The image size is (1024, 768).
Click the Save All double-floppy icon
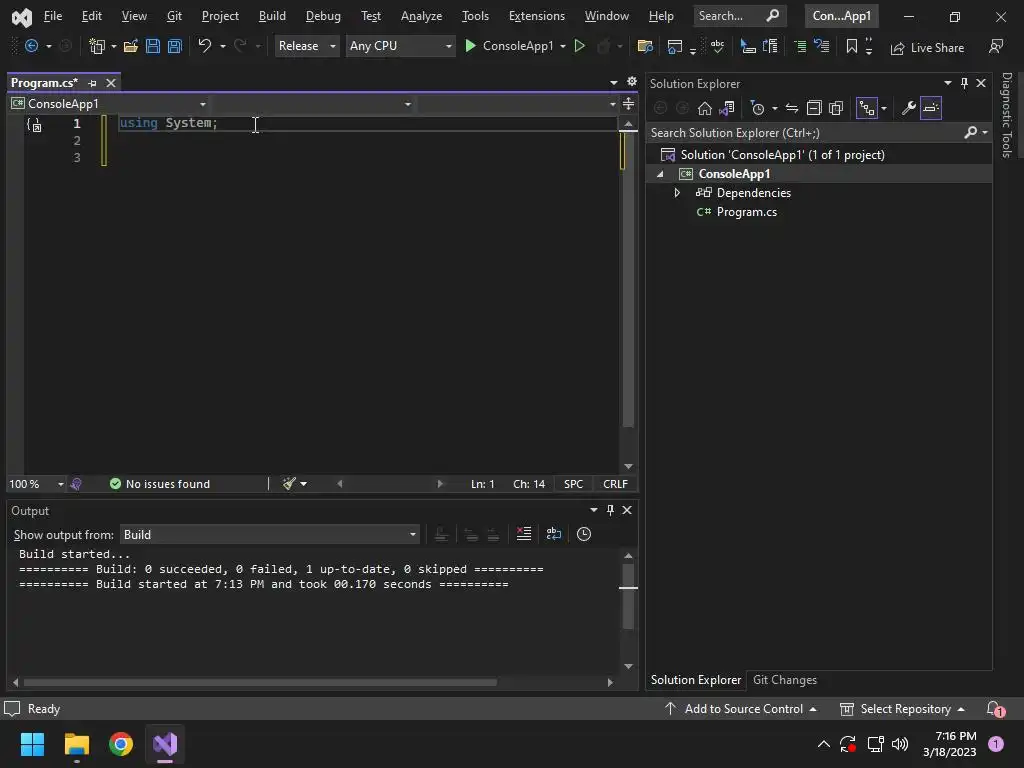pyautogui.click(x=174, y=46)
